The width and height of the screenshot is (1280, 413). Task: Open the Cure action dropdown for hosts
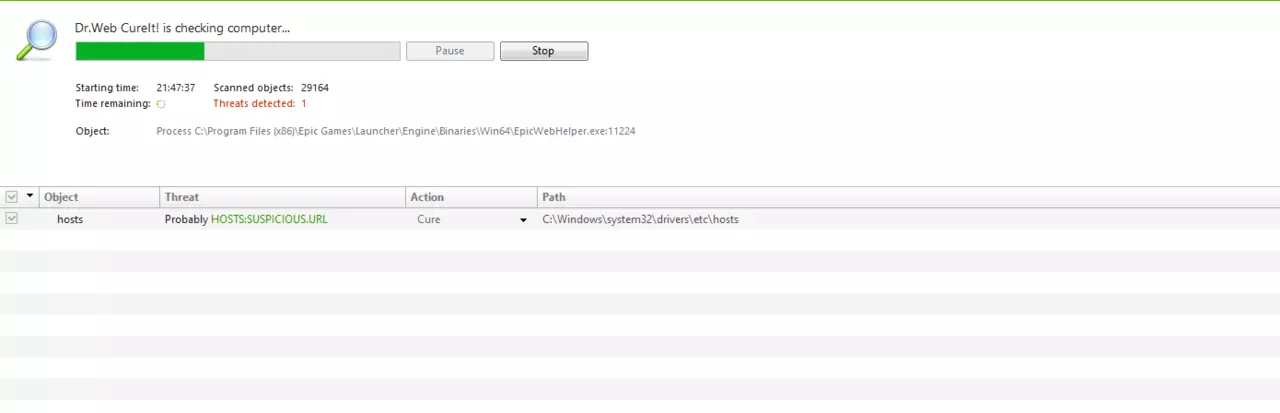(523, 220)
